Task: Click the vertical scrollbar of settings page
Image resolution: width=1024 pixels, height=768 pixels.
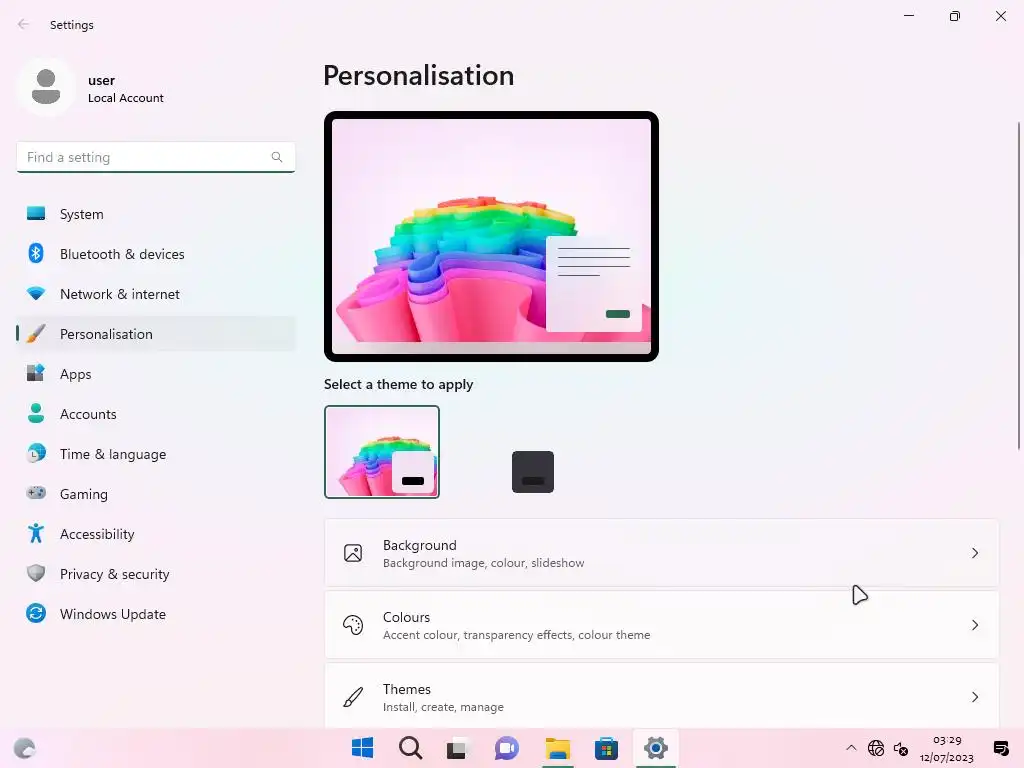Action: point(1019,285)
